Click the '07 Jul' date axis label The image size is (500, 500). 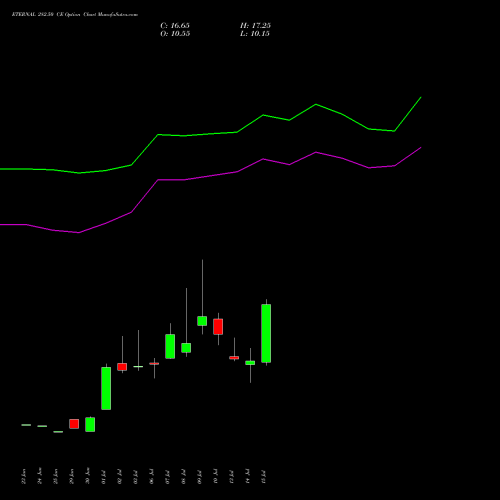coord(168,477)
